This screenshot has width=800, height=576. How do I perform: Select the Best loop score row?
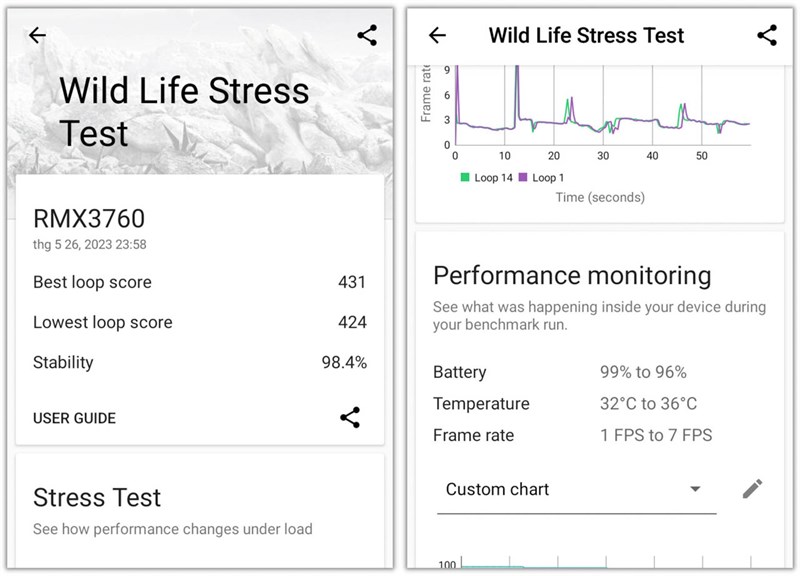coord(199,282)
